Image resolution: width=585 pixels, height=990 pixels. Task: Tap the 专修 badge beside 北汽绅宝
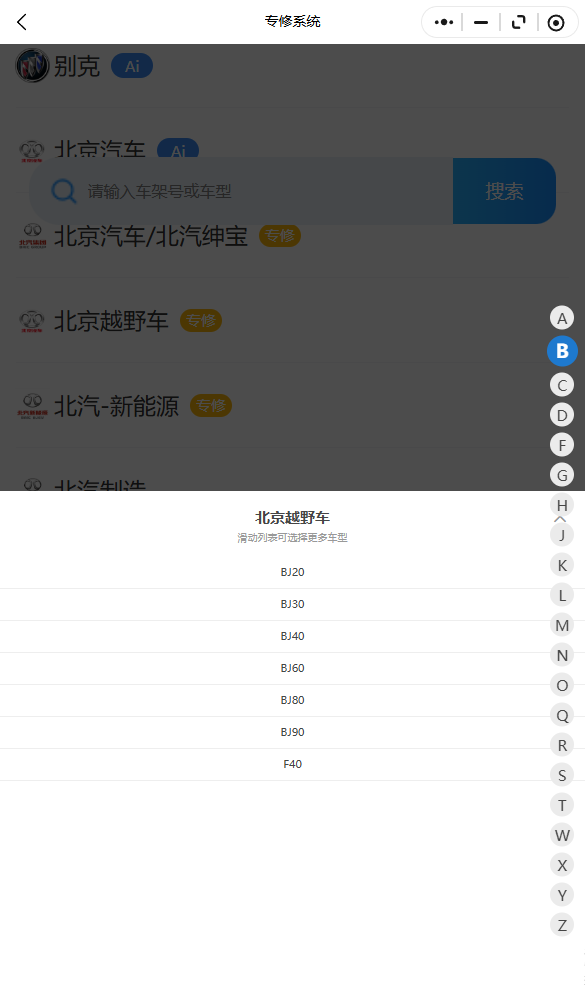point(280,236)
